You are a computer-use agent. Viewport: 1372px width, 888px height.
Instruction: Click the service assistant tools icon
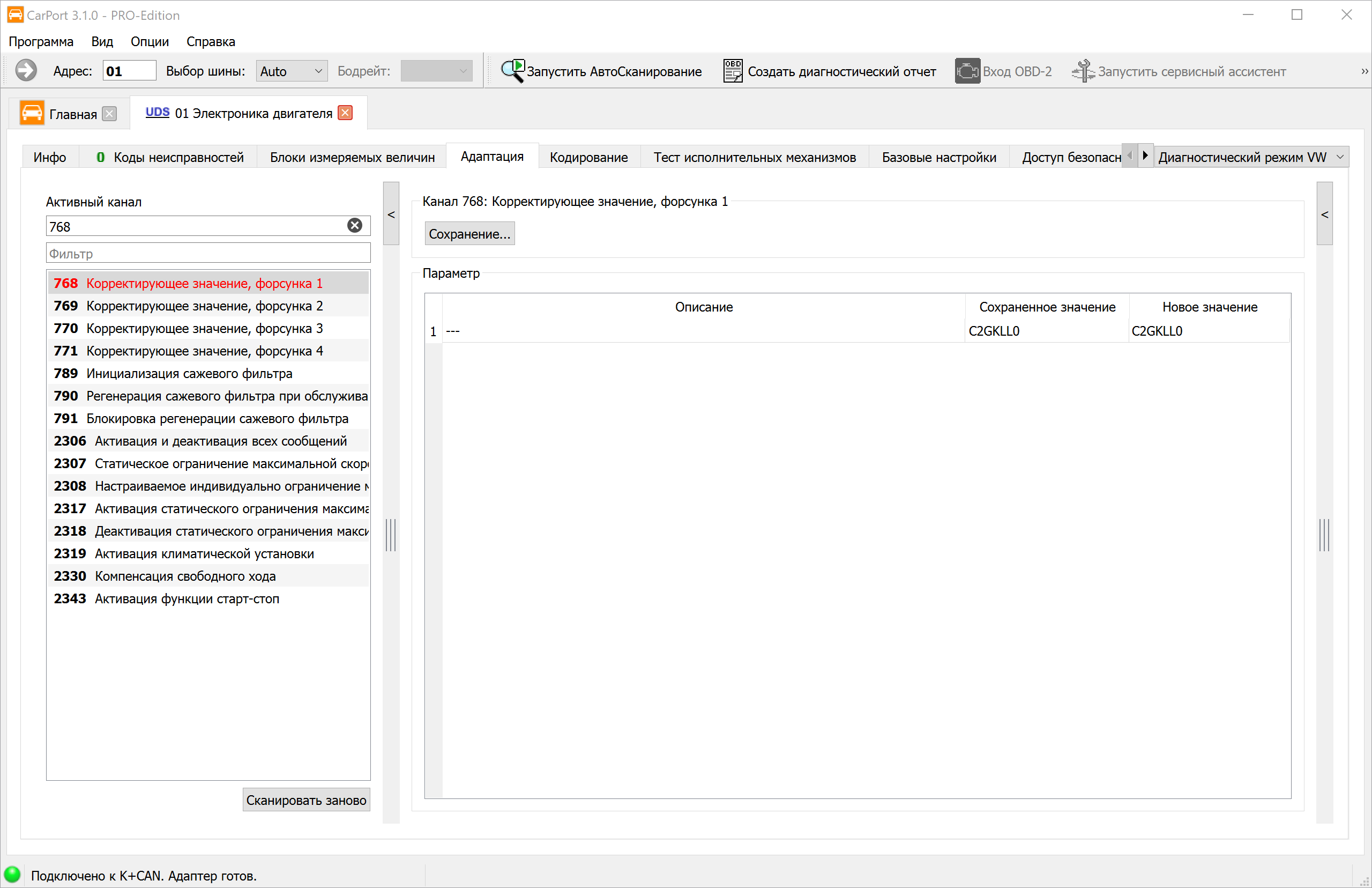point(1083,71)
